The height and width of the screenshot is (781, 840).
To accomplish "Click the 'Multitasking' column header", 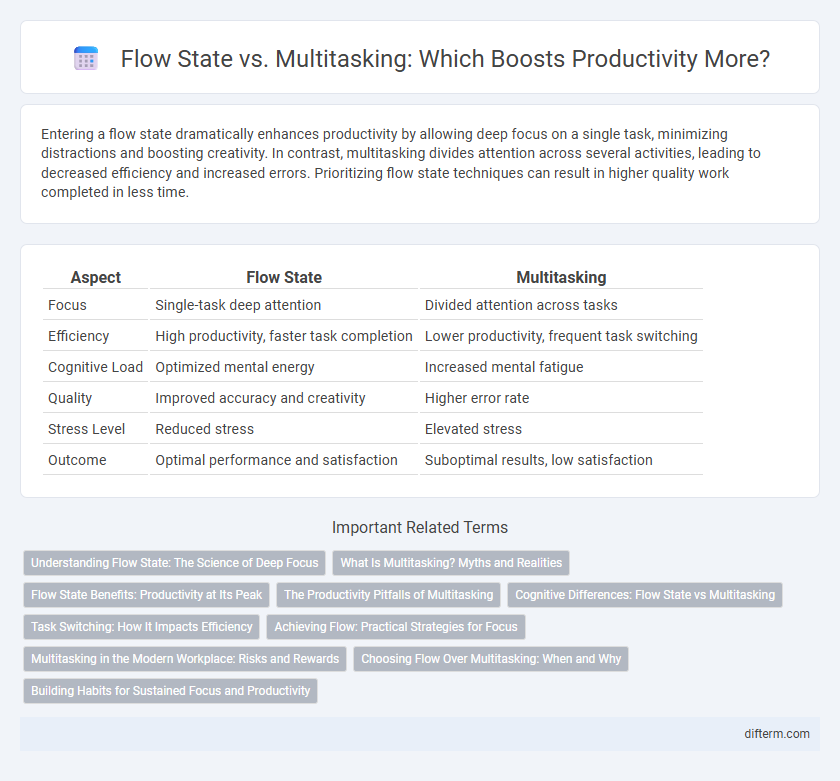I will click(561, 277).
